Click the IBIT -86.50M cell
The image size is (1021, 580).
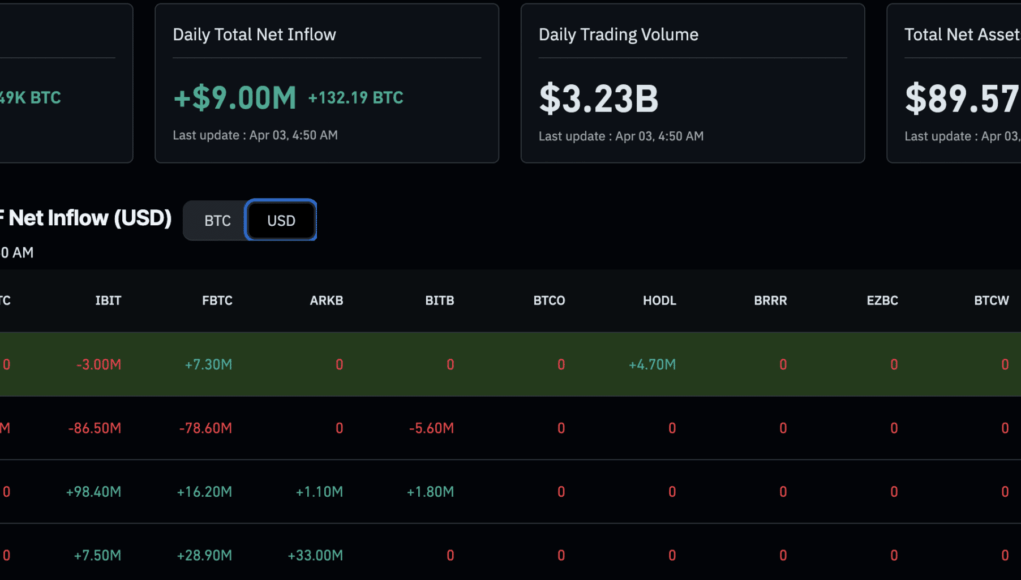coord(95,428)
